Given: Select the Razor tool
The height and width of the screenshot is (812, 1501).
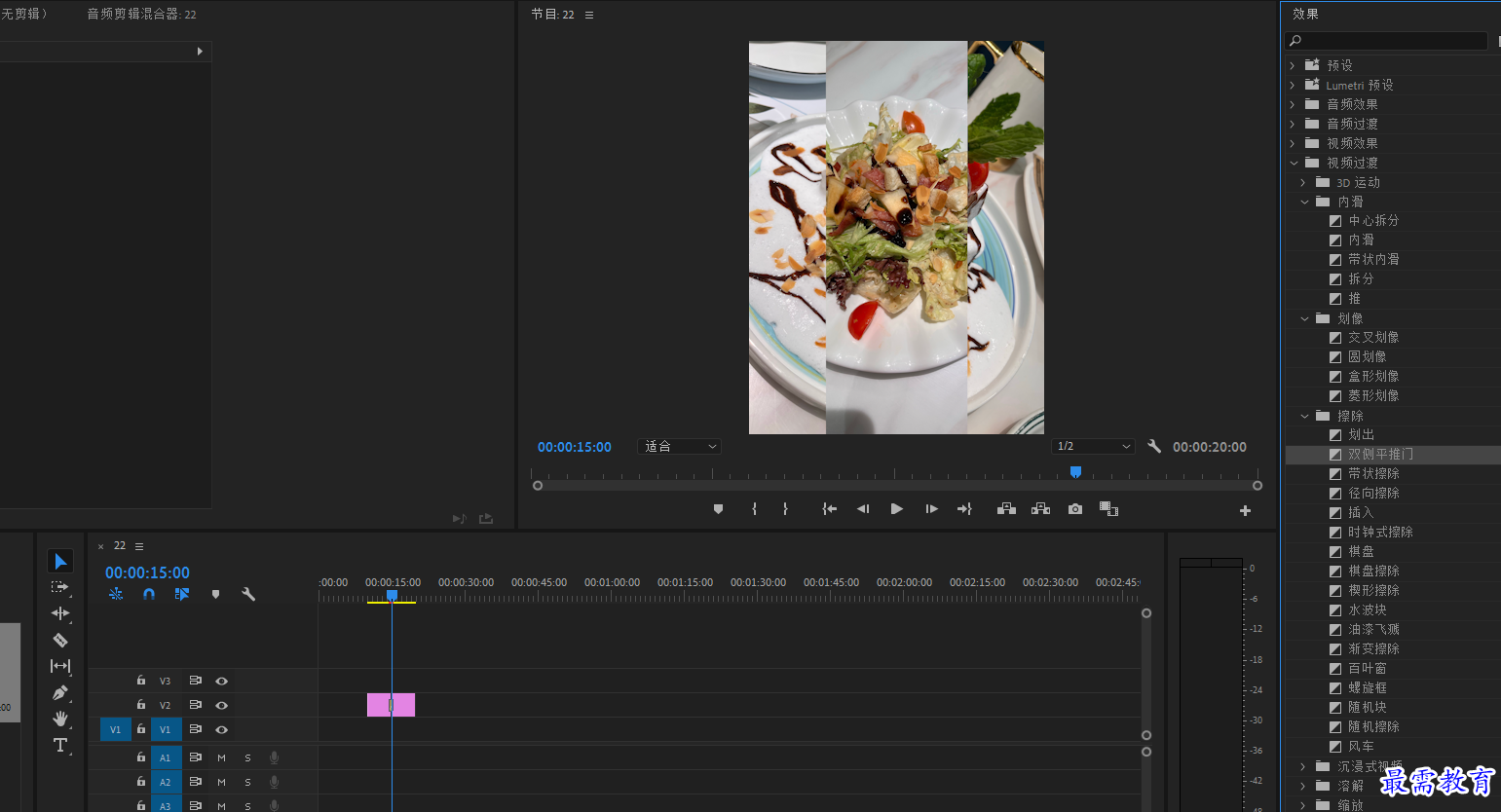Looking at the screenshot, I should tap(60, 640).
